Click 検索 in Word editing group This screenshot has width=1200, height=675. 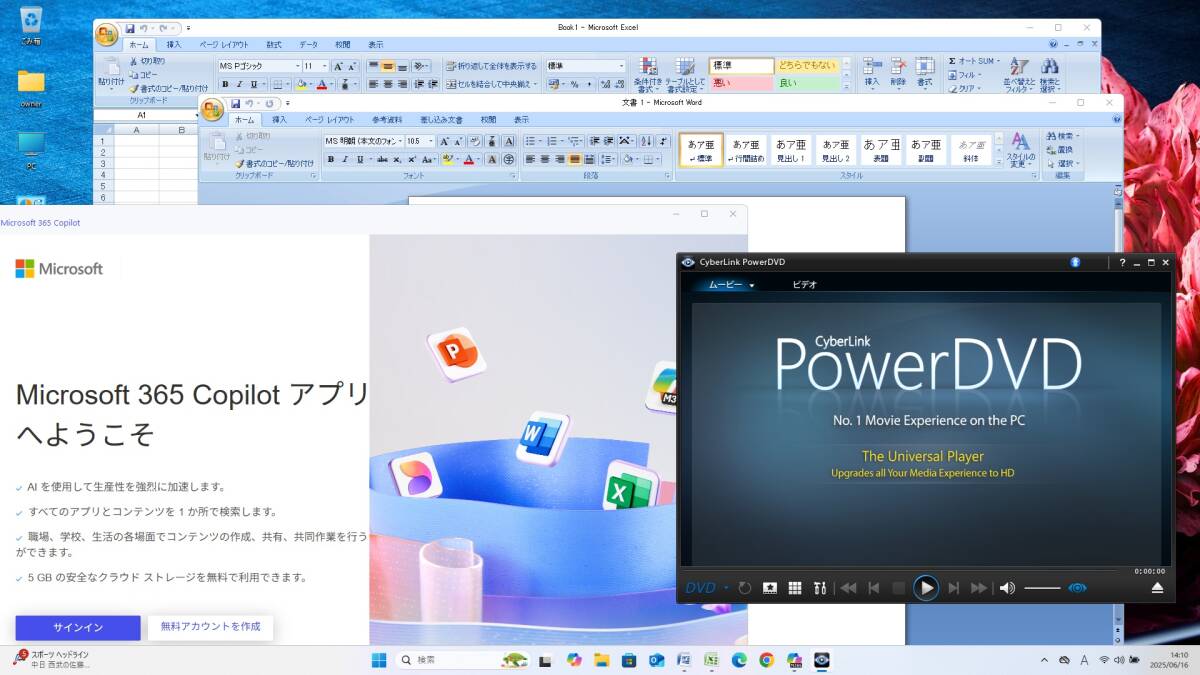click(x=1062, y=136)
